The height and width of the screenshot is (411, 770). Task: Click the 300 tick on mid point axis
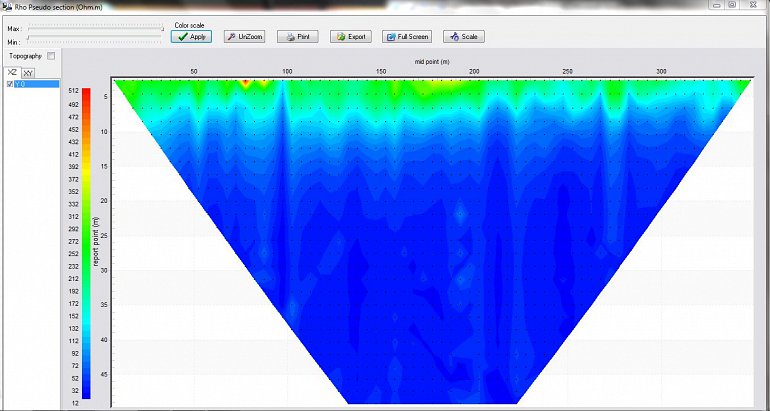661,72
